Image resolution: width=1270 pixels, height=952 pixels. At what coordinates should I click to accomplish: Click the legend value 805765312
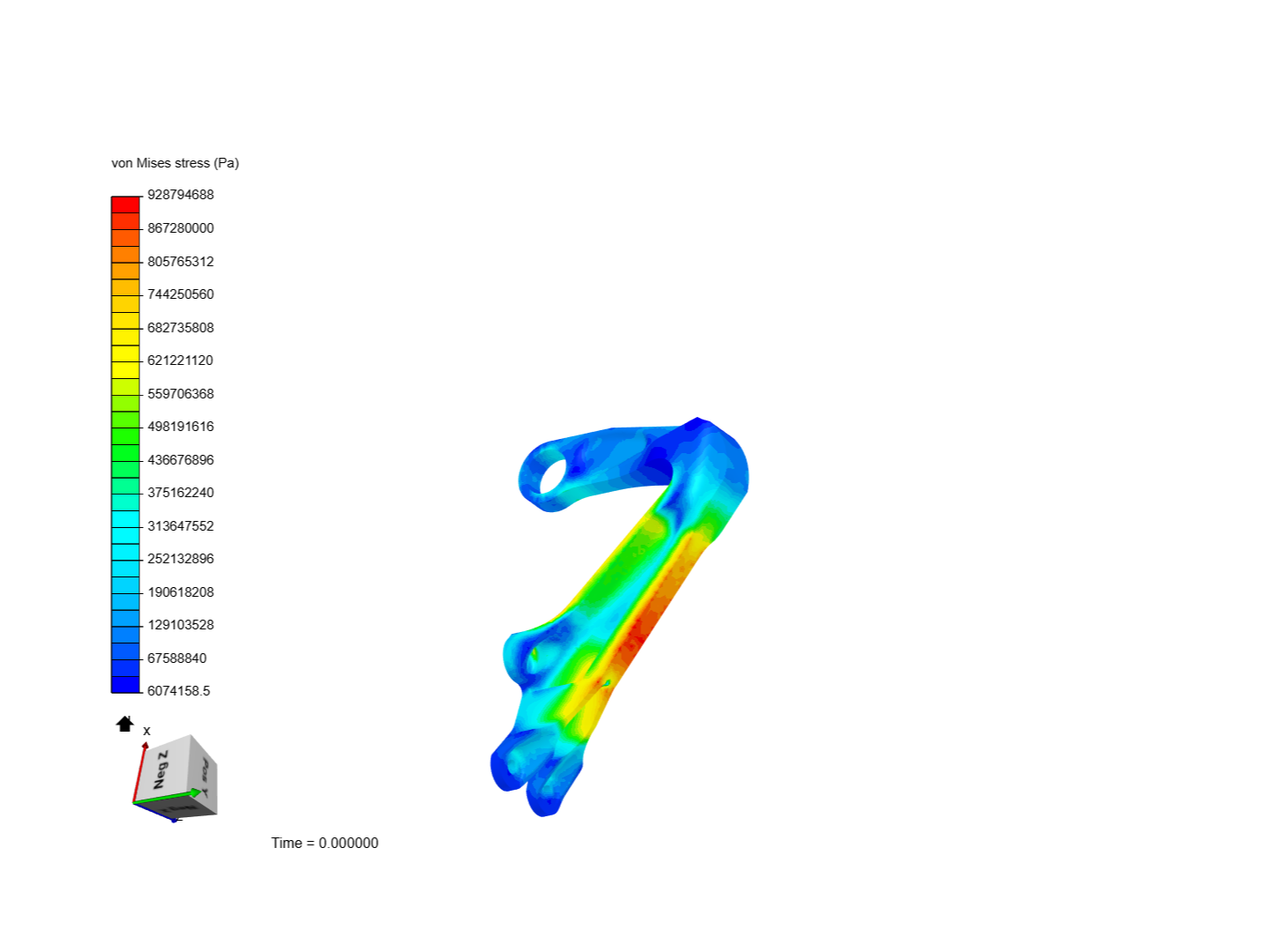[x=181, y=262]
